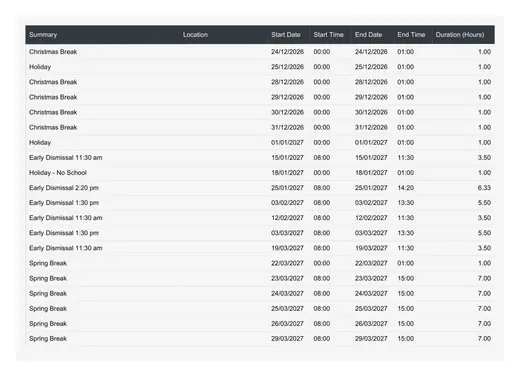Click start date 19/03/2027

tap(287, 248)
